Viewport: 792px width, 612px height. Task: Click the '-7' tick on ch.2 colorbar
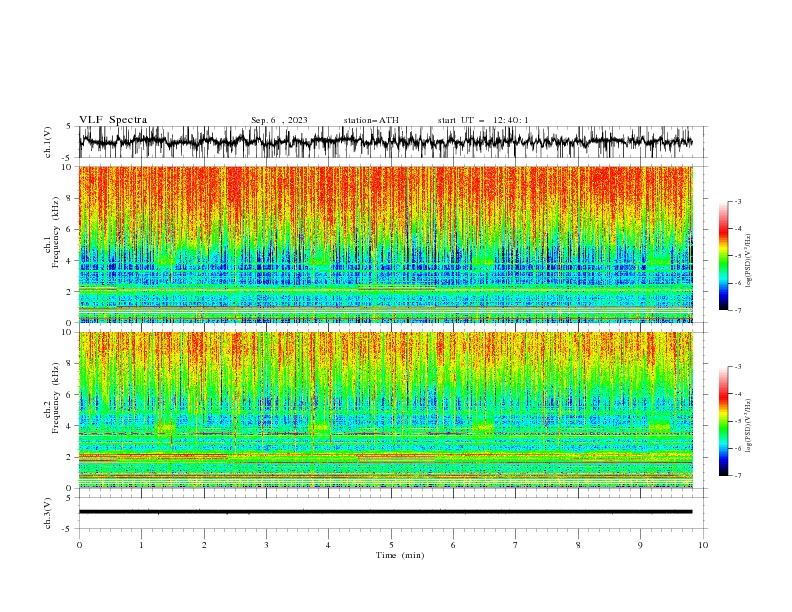pyautogui.click(x=737, y=475)
